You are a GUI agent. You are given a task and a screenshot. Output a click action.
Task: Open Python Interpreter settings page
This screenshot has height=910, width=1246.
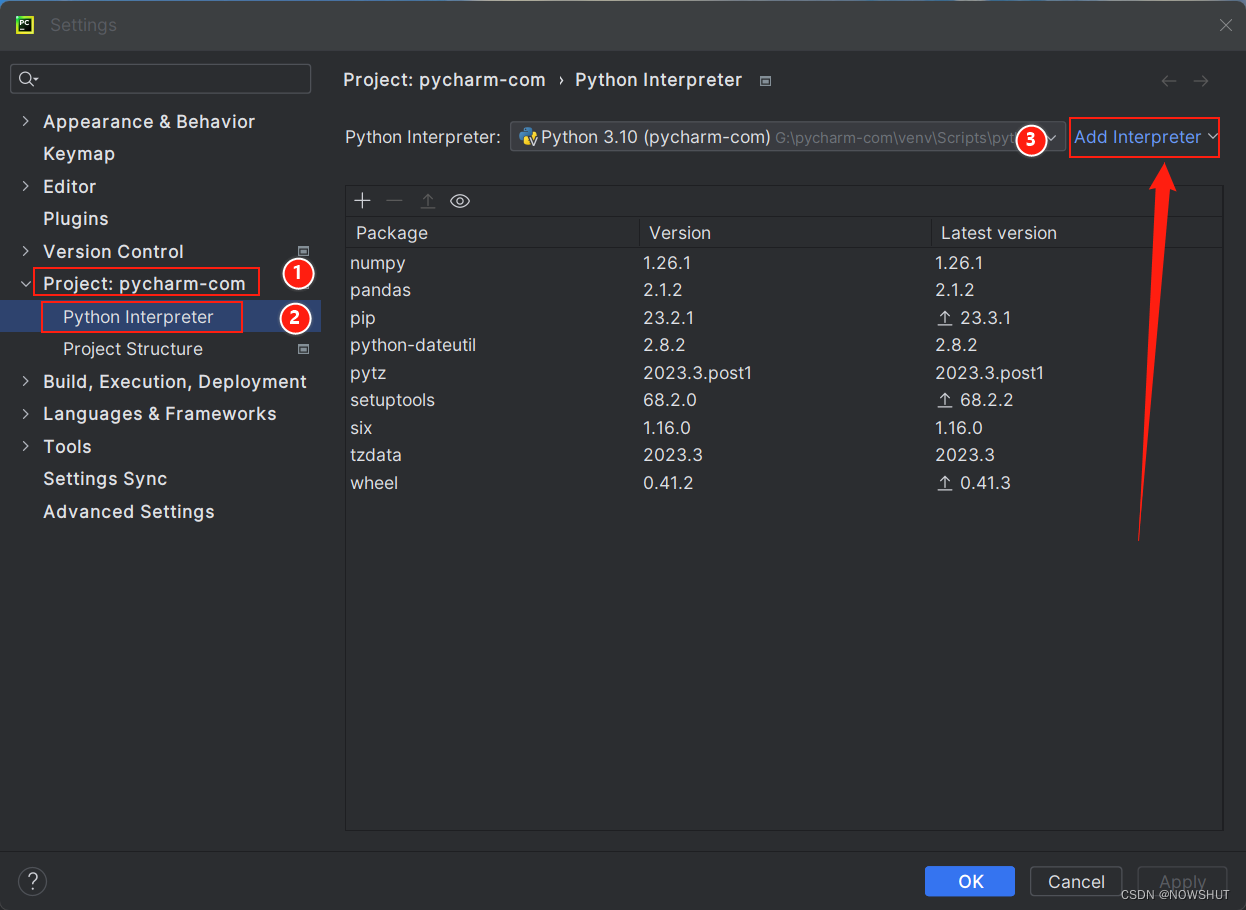click(138, 317)
